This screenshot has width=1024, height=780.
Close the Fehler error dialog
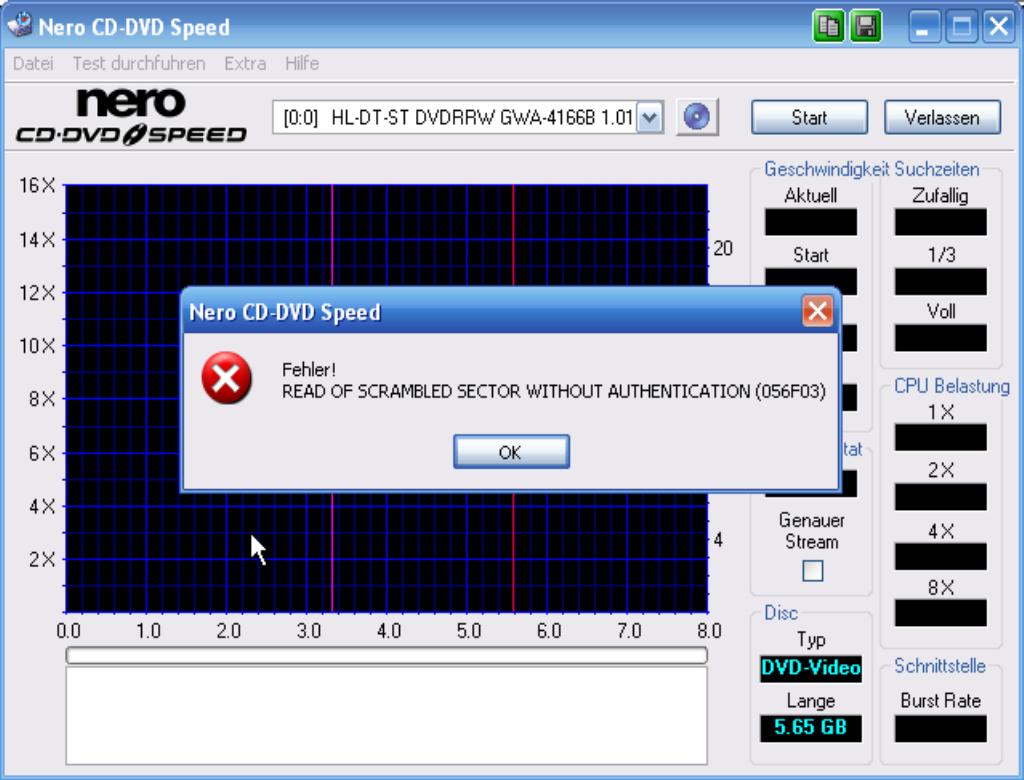pos(818,311)
